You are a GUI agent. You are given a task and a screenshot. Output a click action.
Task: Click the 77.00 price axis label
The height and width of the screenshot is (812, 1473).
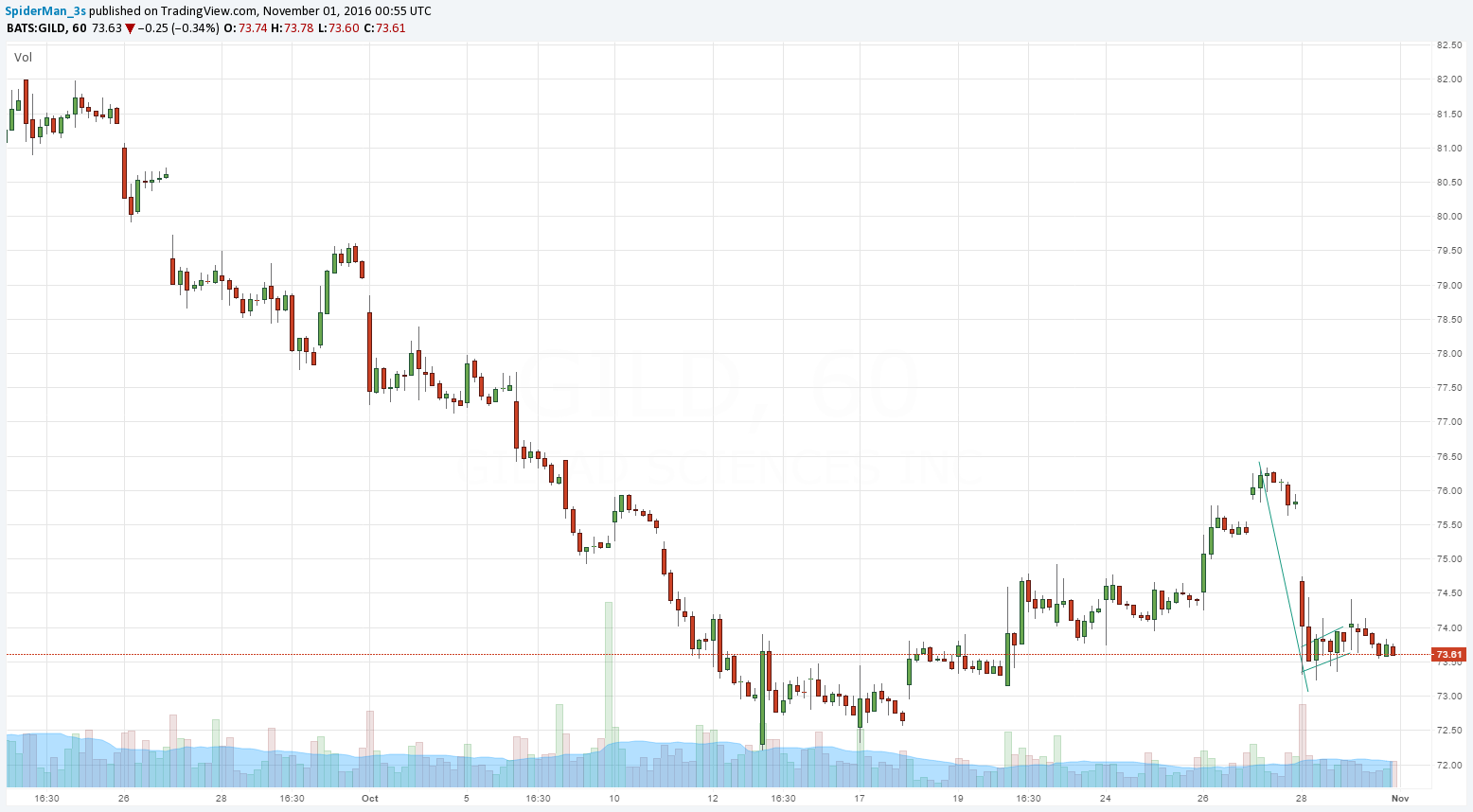pyautogui.click(x=1448, y=422)
